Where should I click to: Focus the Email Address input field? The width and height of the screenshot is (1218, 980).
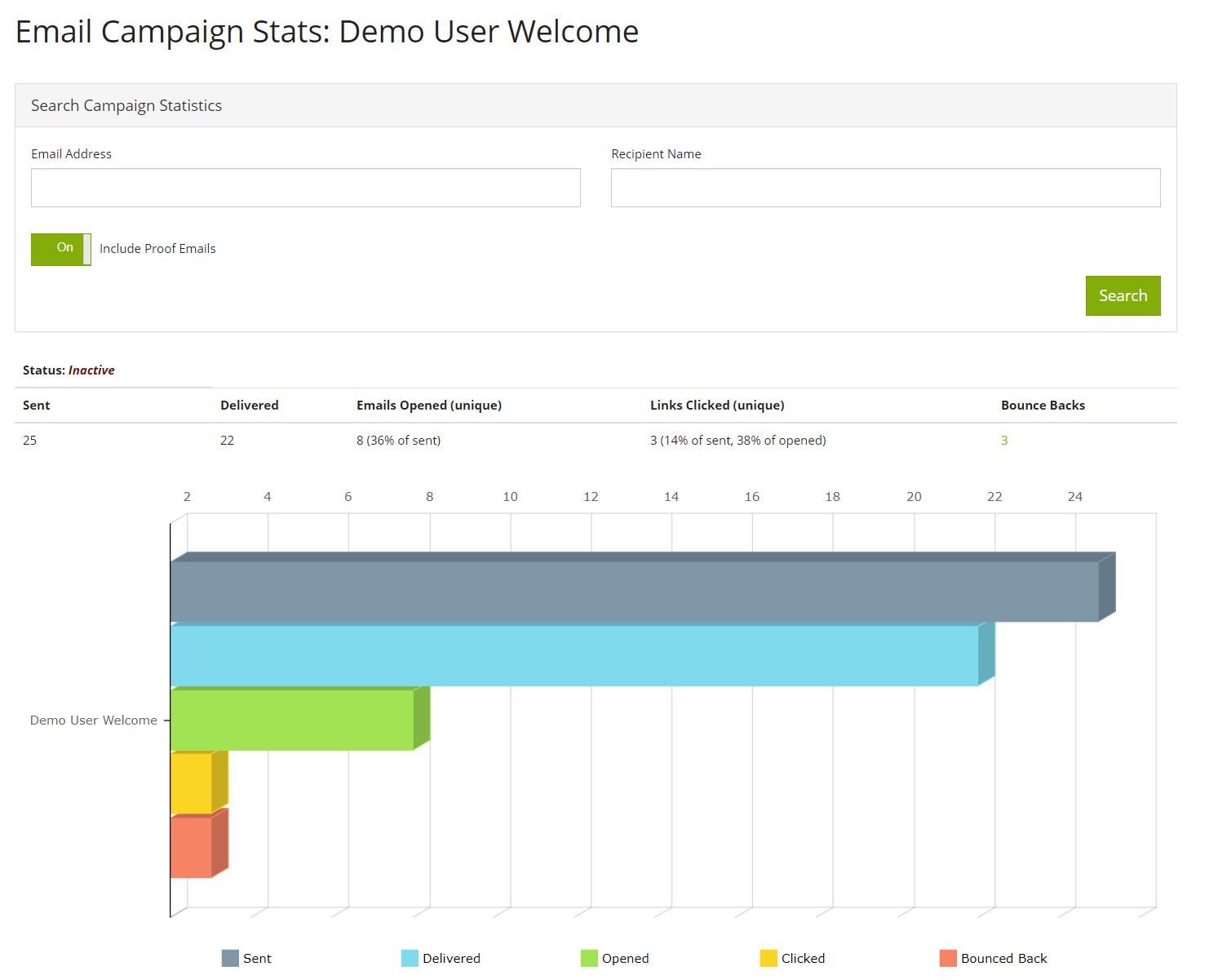306,188
